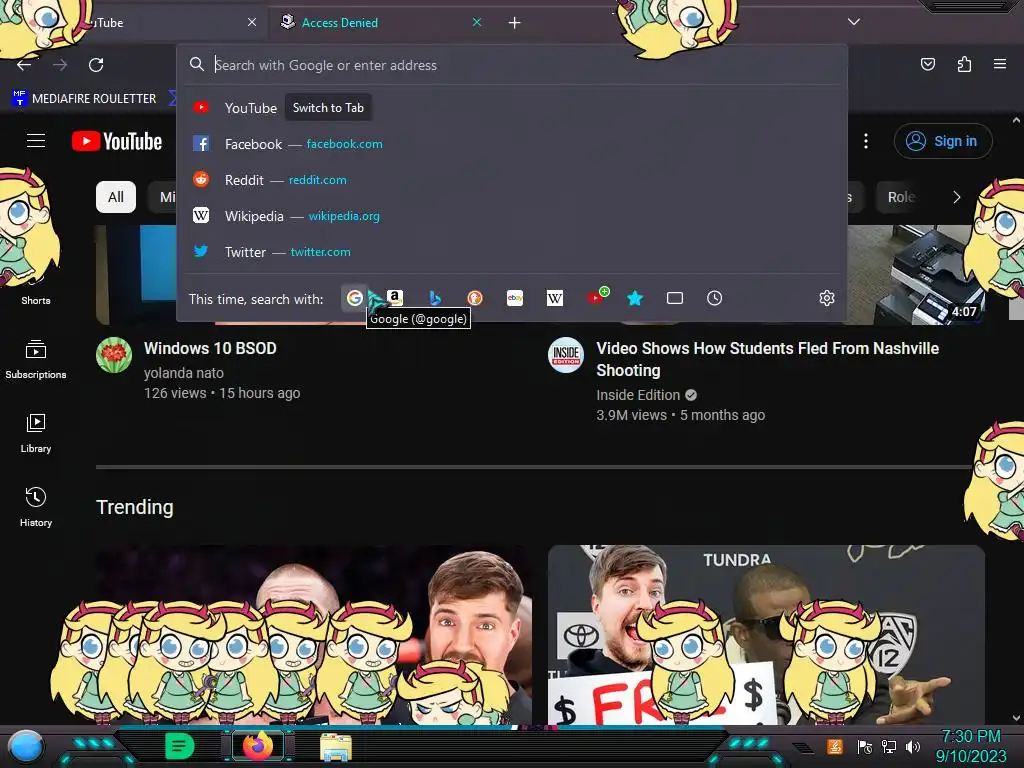The image size is (1024, 768).
Task: Search with DuckDuckGo one-off engine icon
Action: (x=475, y=298)
